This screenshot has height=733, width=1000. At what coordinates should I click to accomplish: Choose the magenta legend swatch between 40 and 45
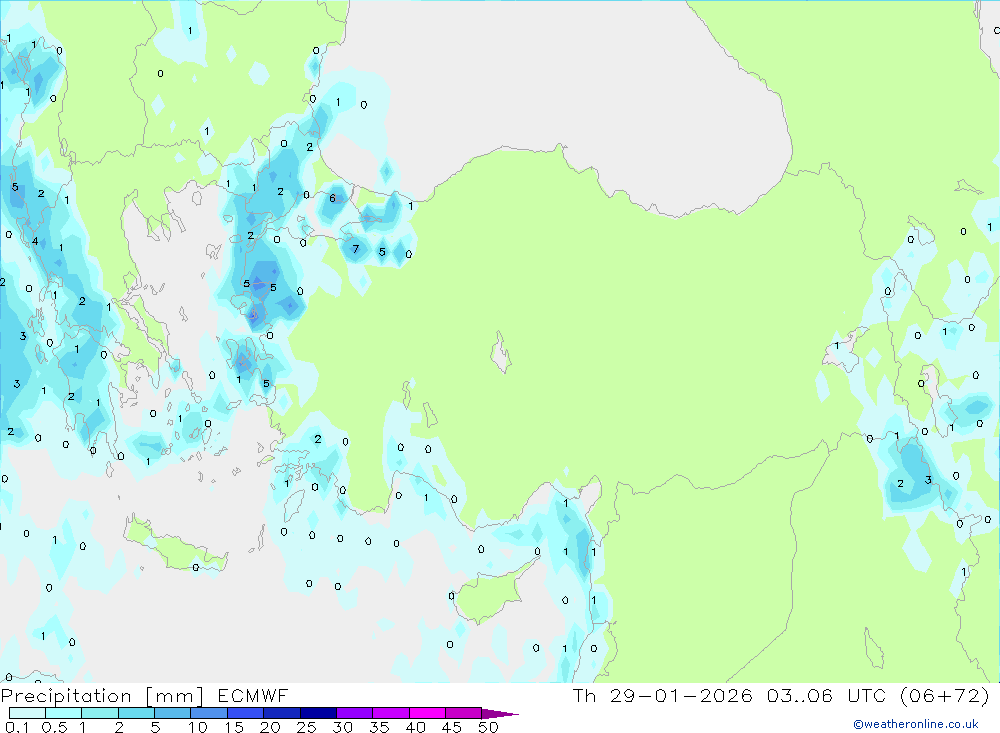pos(427,713)
